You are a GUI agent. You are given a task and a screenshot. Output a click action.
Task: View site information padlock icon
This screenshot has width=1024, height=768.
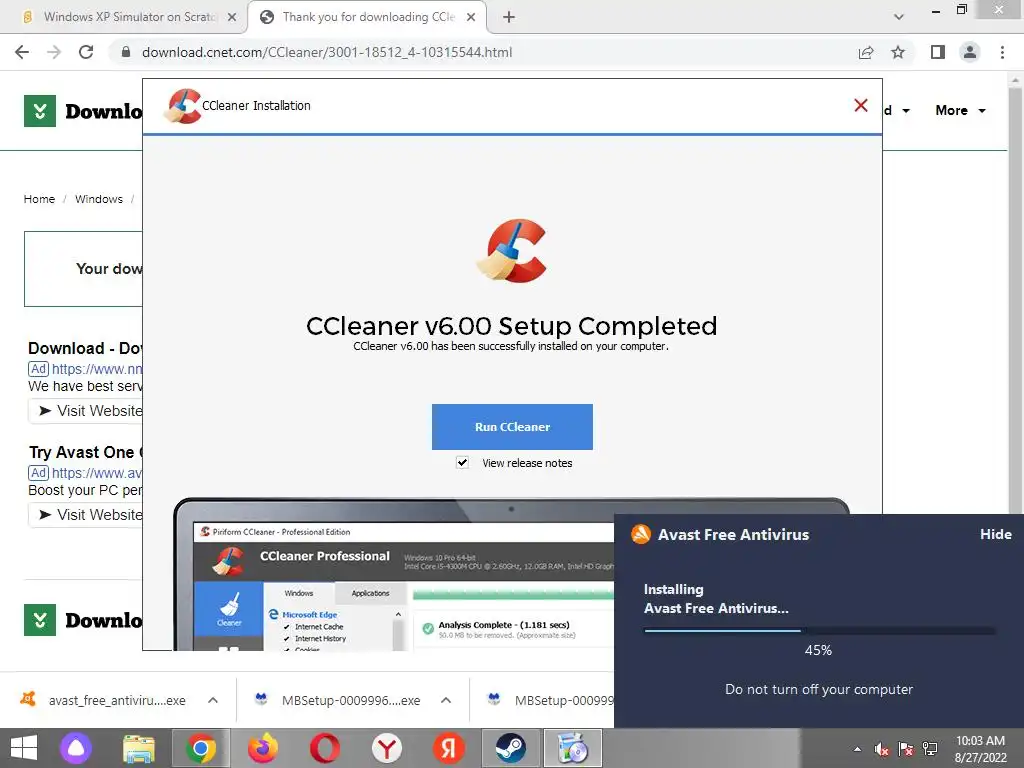point(126,52)
